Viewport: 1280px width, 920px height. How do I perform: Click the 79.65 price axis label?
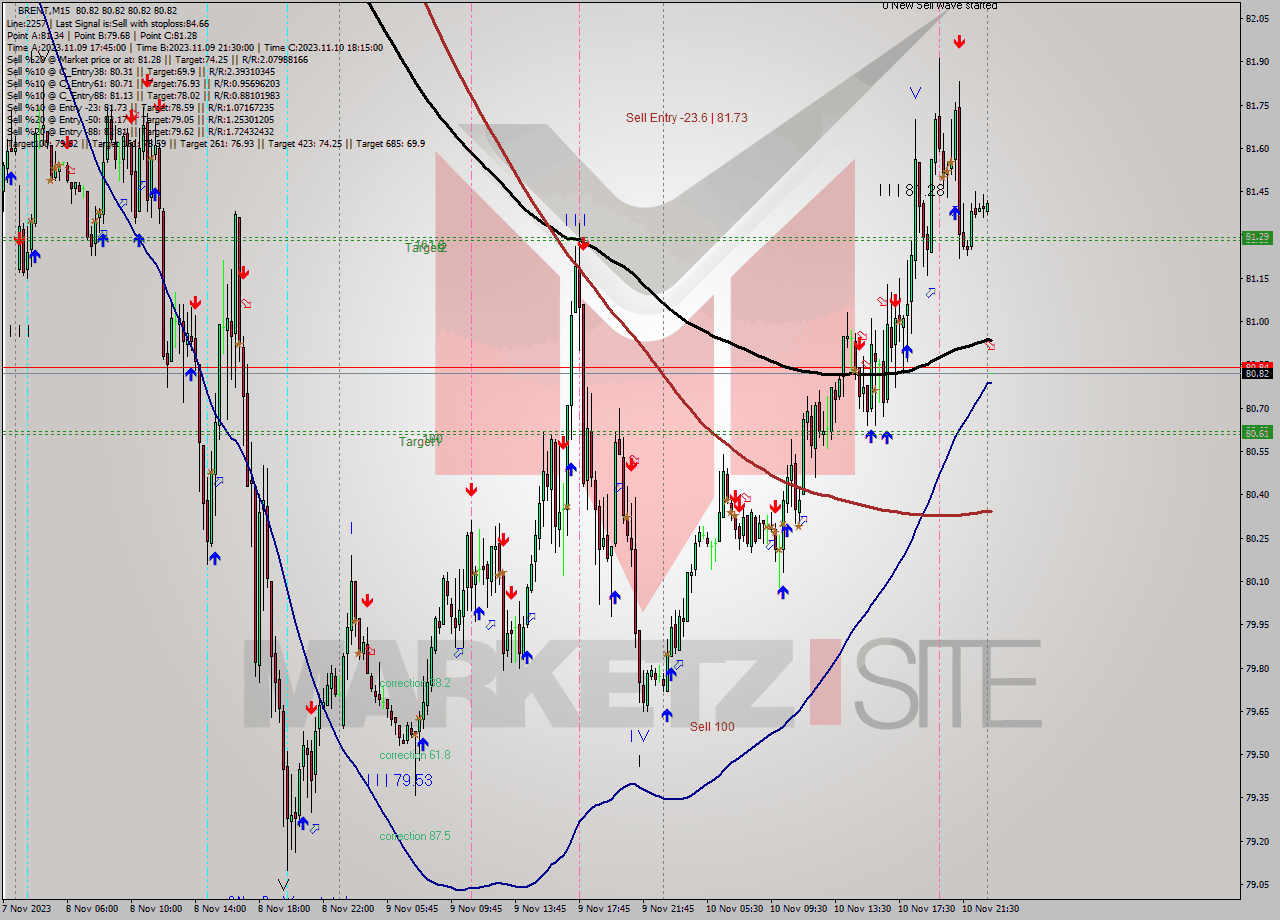pos(1257,711)
